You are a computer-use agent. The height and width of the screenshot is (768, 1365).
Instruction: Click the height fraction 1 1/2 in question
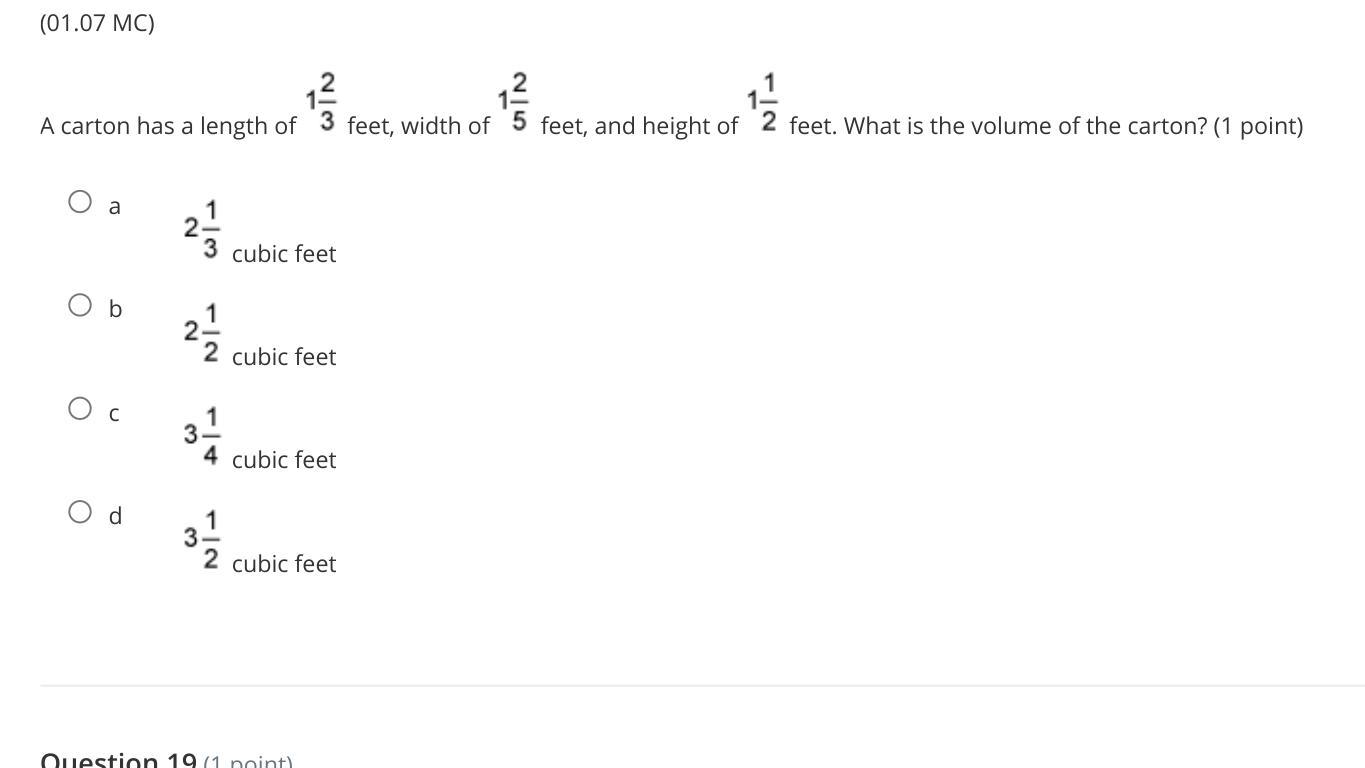click(763, 103)
